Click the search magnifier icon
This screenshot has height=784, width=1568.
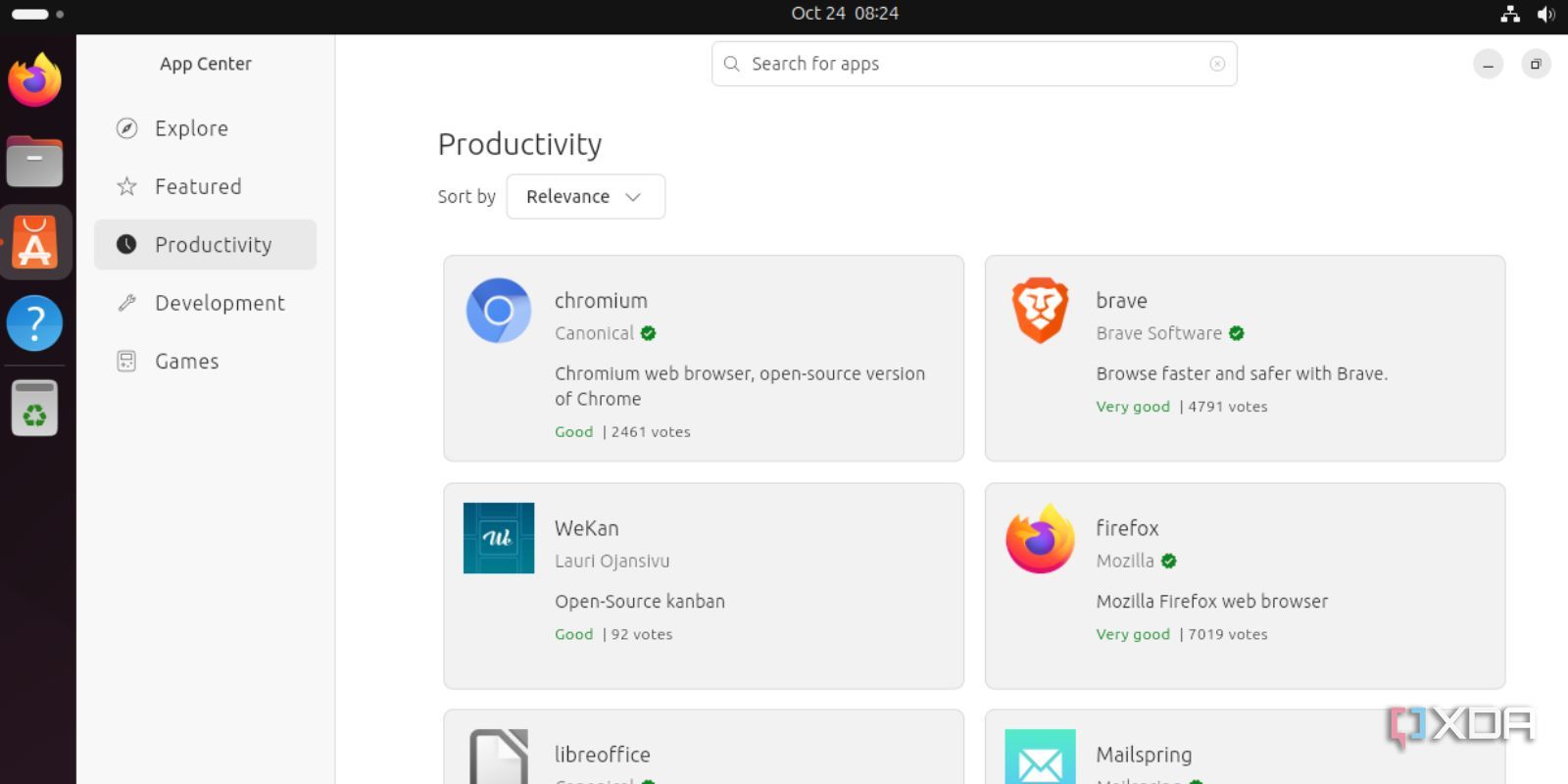coord(732,64)
